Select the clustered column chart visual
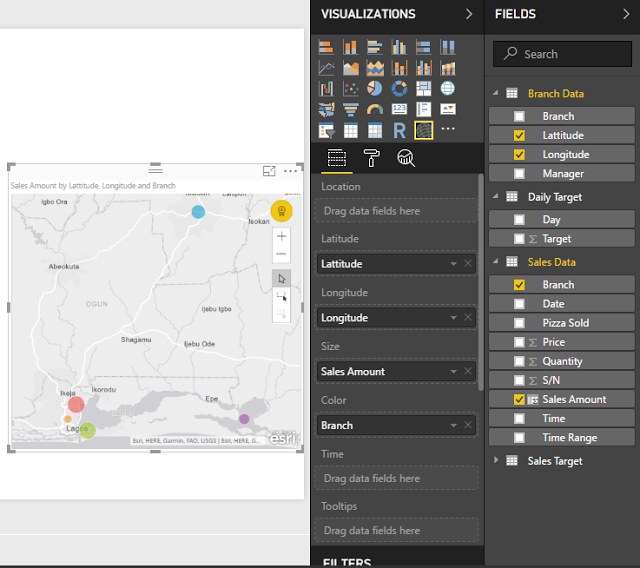The height and width of the screenshot is (568, 640). point(399,47)
